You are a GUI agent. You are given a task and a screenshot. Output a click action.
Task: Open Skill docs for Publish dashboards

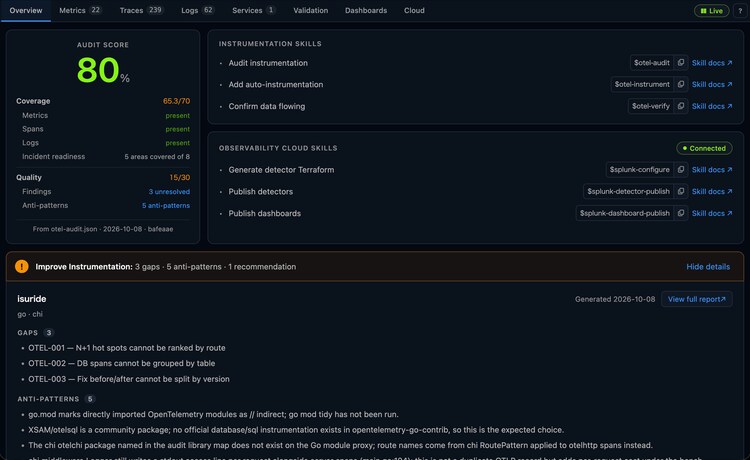click(x=712, y=213)
